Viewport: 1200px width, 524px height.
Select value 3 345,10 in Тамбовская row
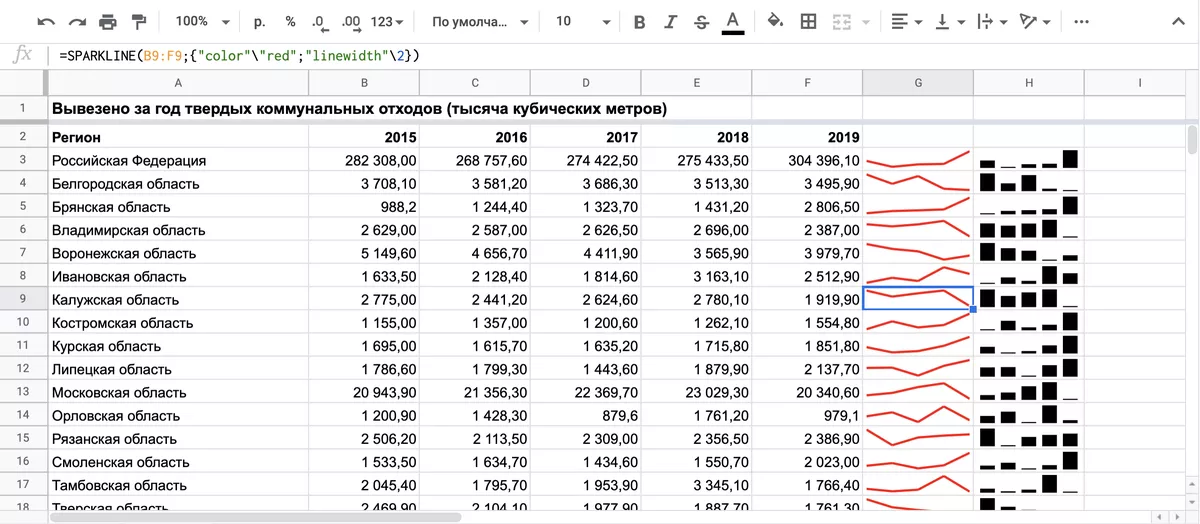click(697, 484)
